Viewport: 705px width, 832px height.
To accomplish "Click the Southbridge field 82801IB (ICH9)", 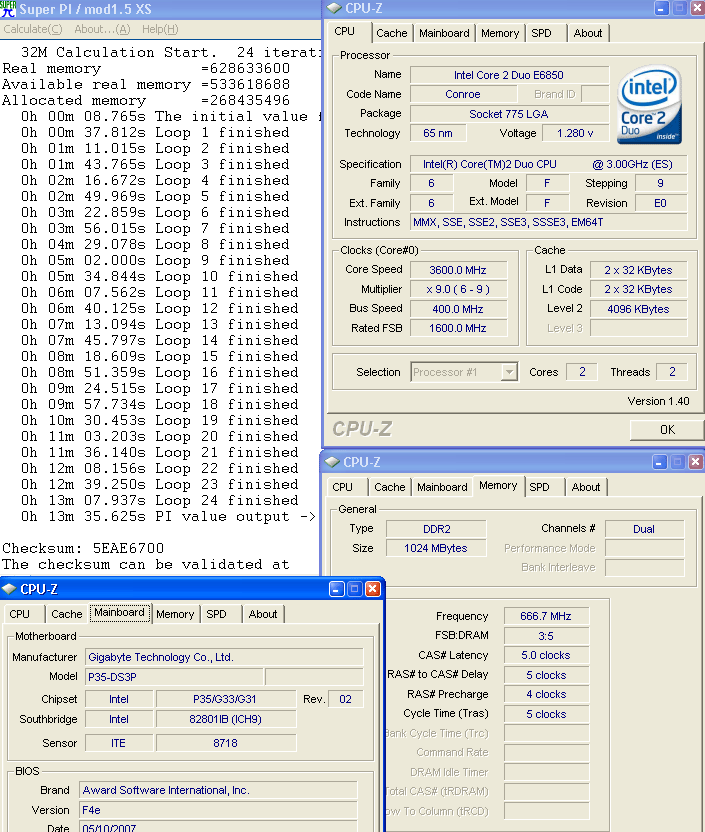I will click(x=225, y=720).
